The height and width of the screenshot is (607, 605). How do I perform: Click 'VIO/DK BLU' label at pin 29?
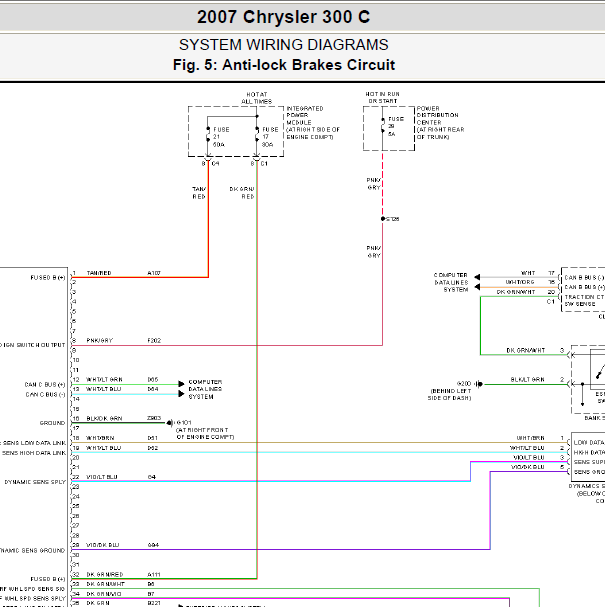103,545
